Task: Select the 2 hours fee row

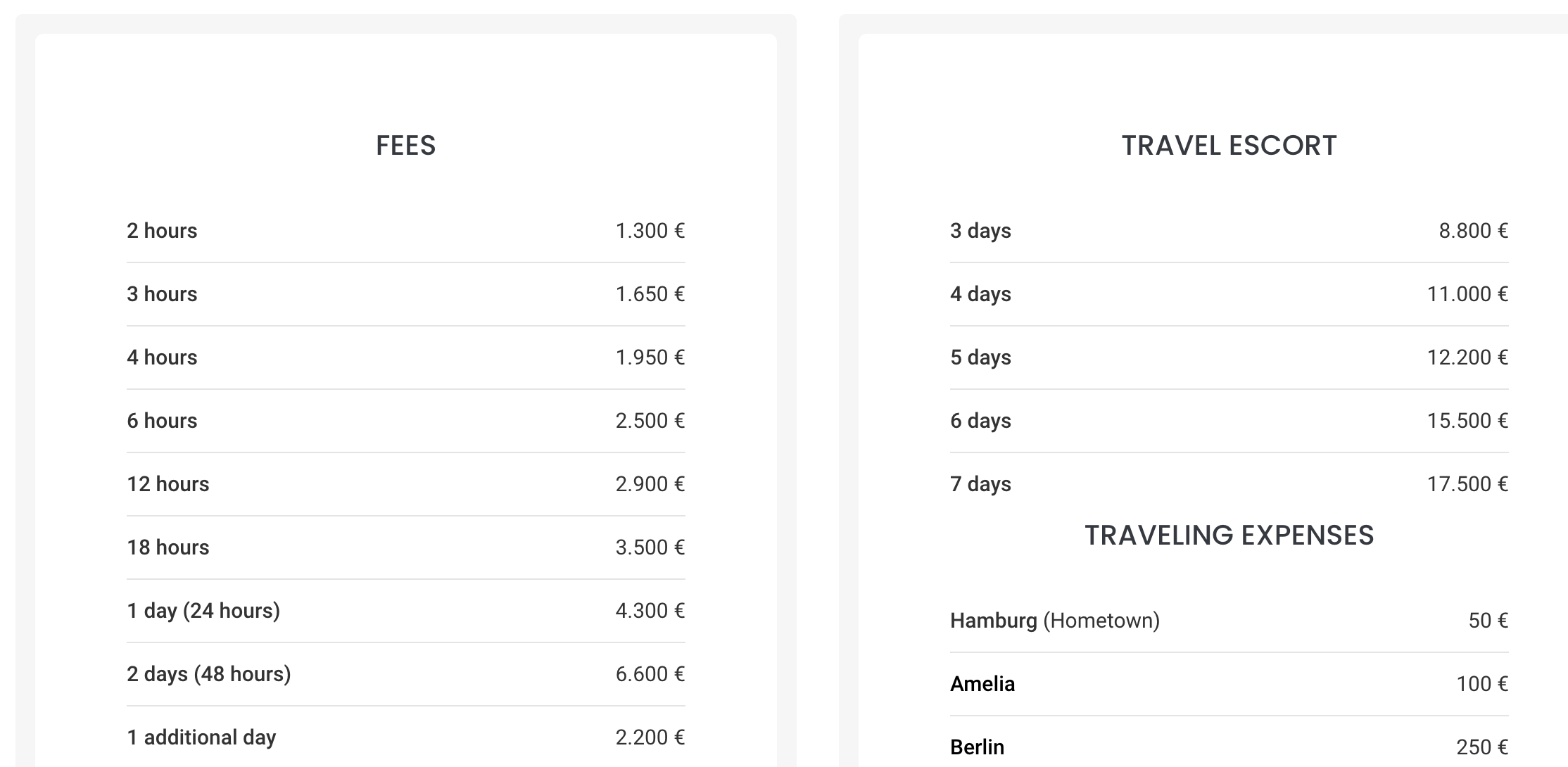Action: coord(406,231)
